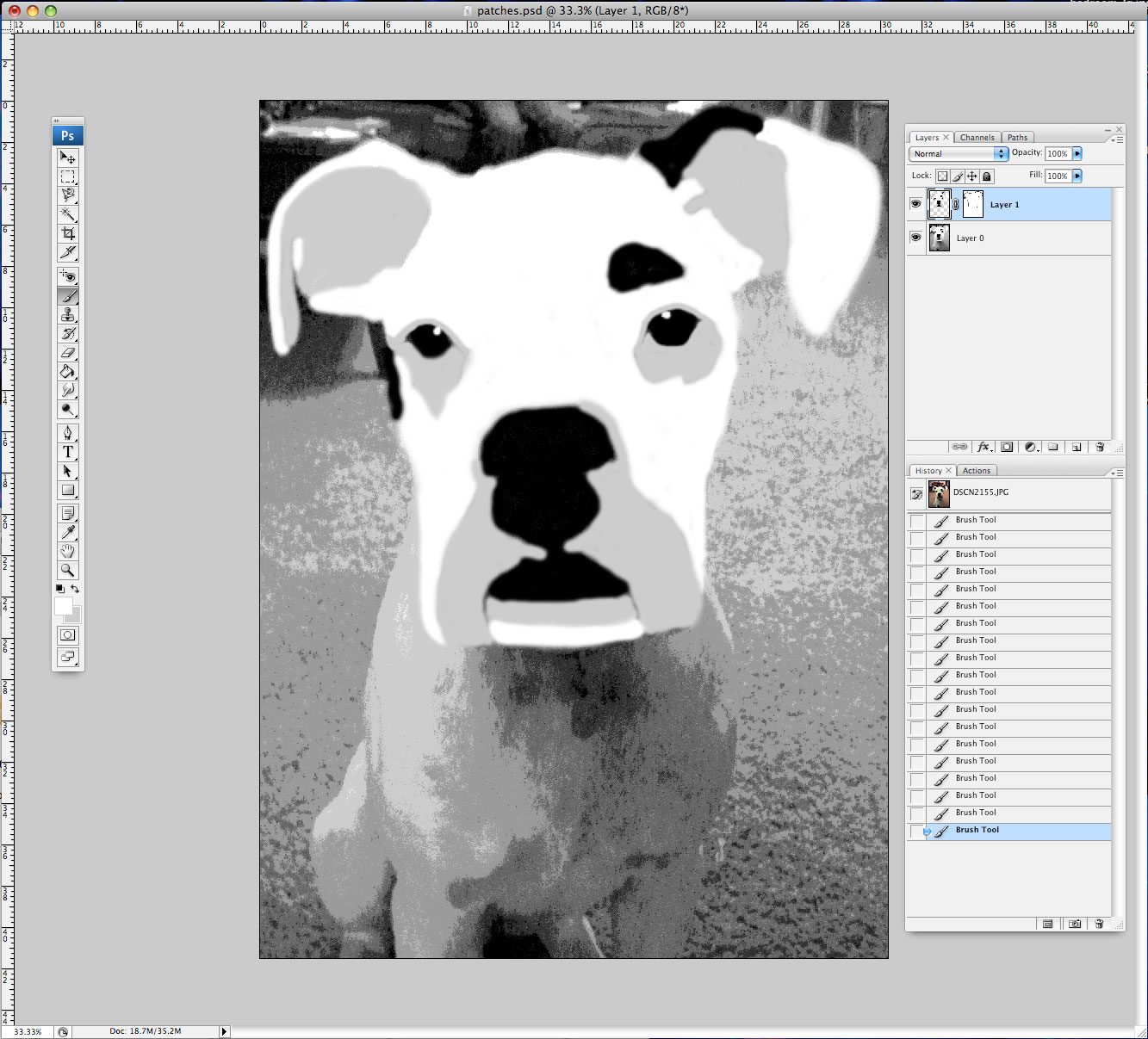Select the Slice tool
The width and height of the screenshot is (1148, 1039).
click(67, 252)
